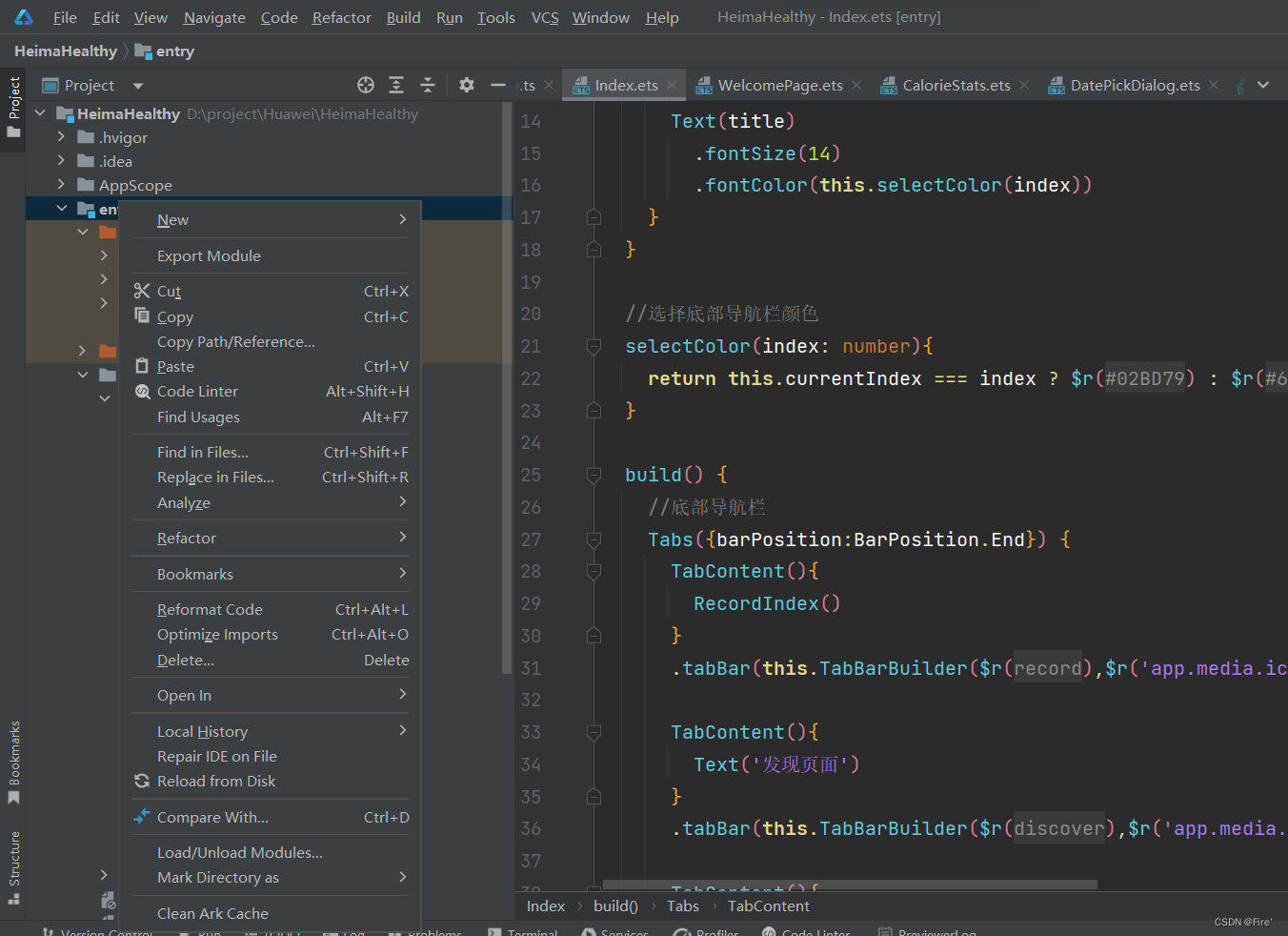
Task: Expand the AppScope folder node
Action: click(x=61, y=185)
